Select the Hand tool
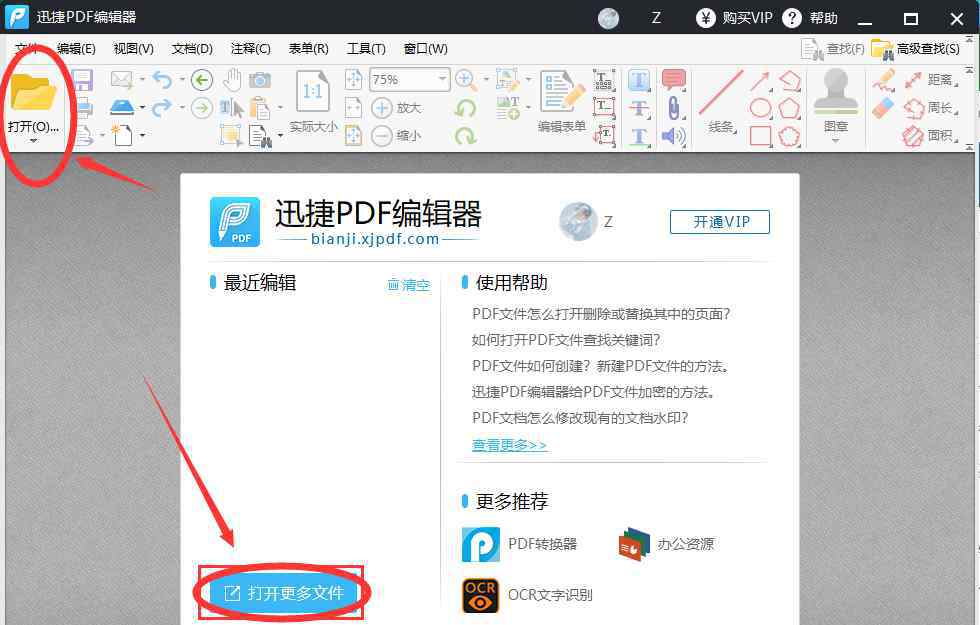 (x=232, y=80)
